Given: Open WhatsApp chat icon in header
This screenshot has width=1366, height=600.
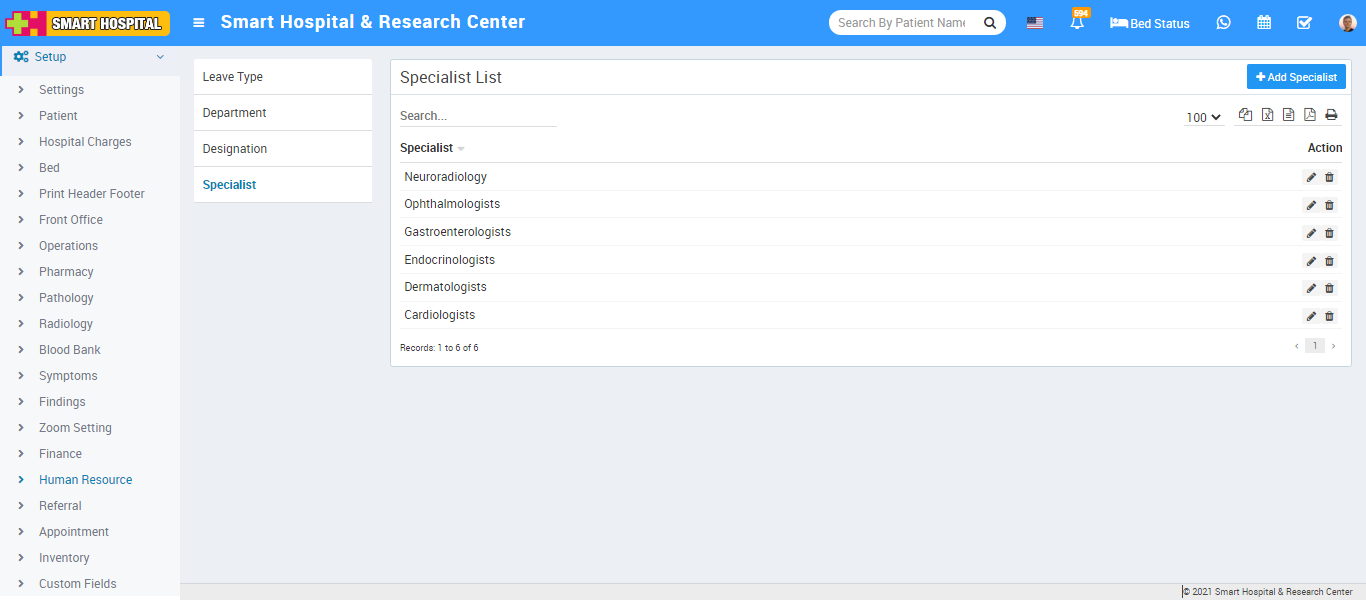Looking at the screenshot, I should [1223, 23].
